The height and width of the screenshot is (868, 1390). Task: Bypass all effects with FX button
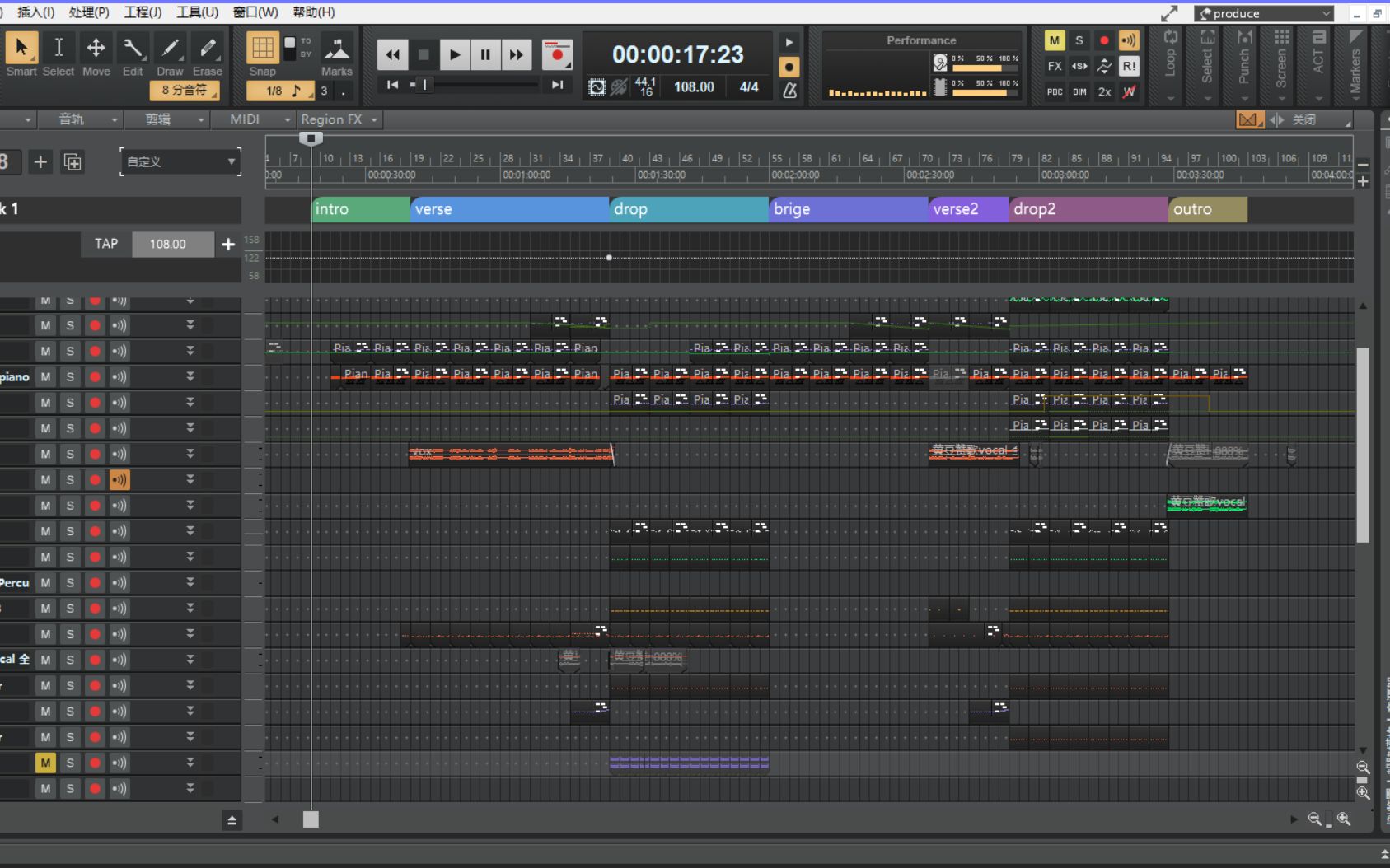pos(1055,66)
